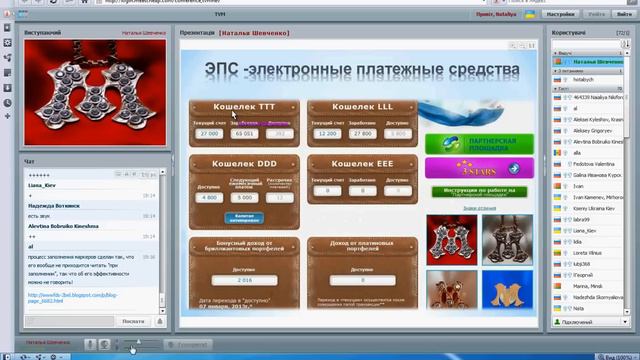Image resolution: width=640 pixels, height=360 pixels.
Task: Click the connected user icon under users list
Action: (557, 322)
